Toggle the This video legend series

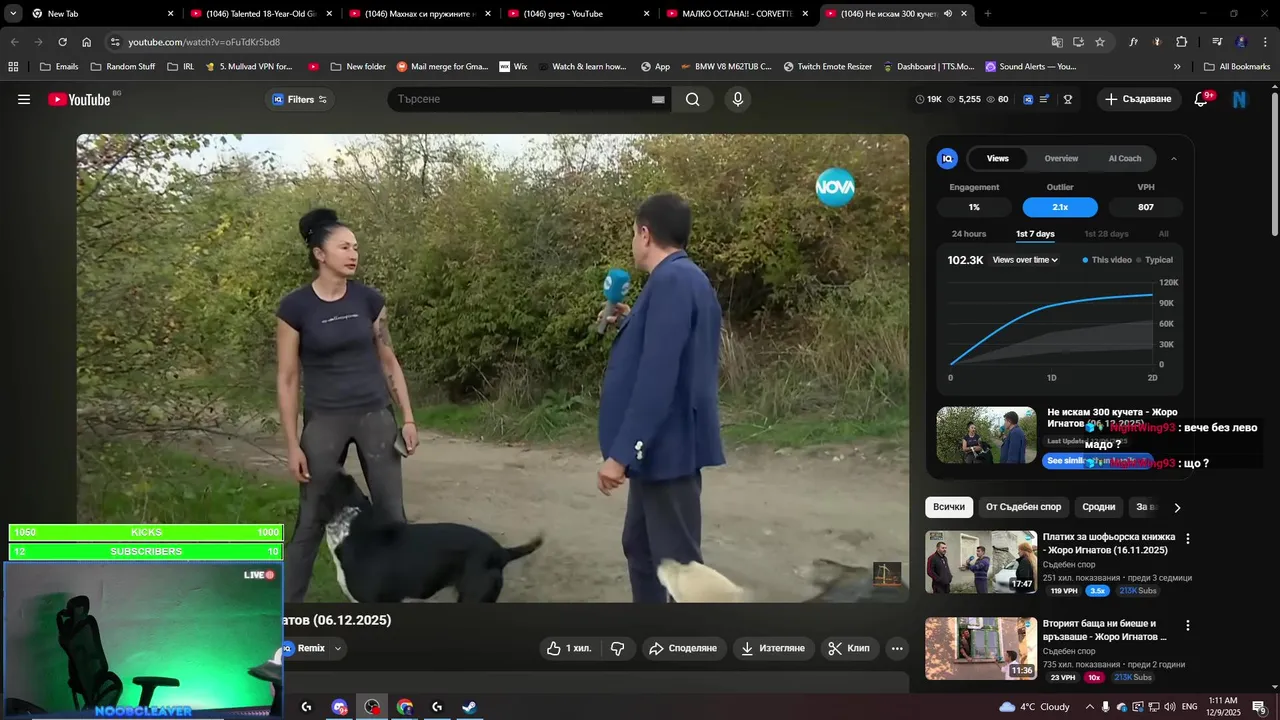pos(1107,260)
